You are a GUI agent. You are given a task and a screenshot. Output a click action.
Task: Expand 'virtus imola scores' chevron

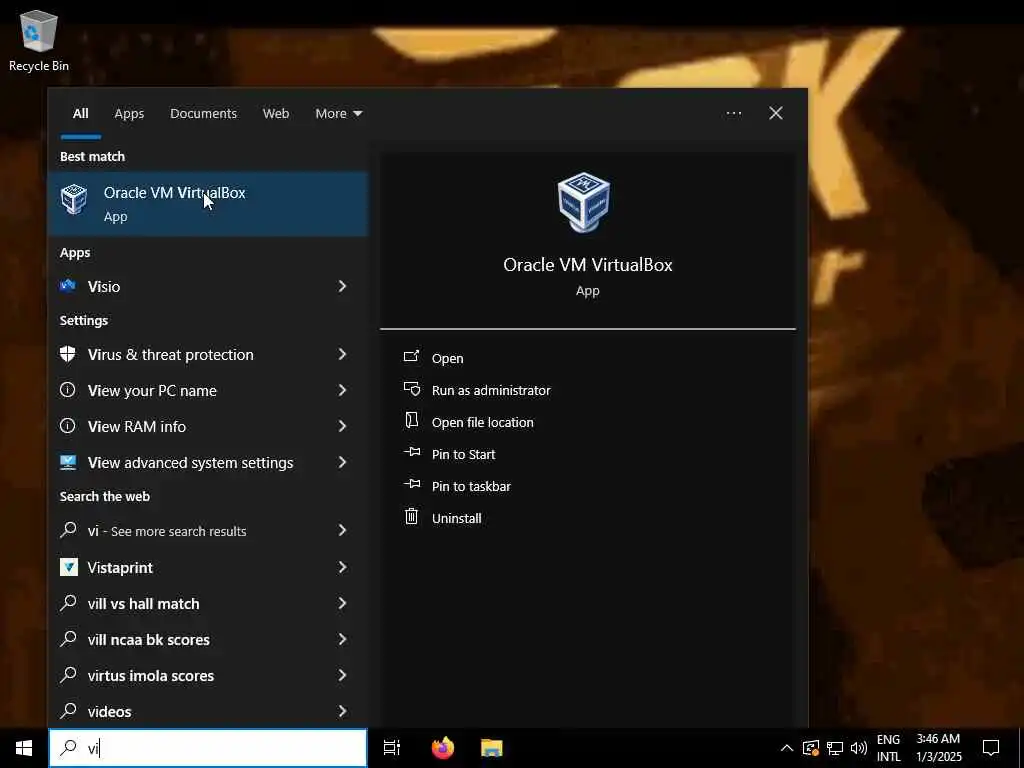pyautogui.click(x=342, y=675)
